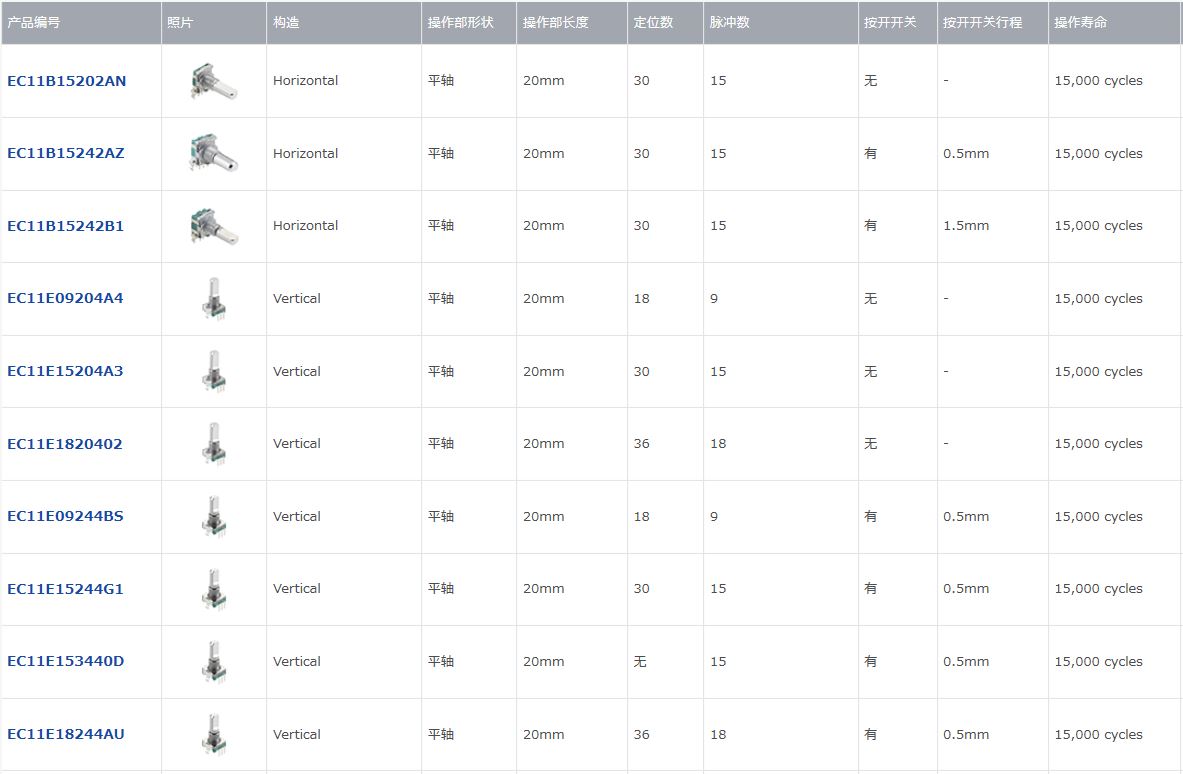This screenshot has width=1183, height=774.
Task: Click the photo of encoder EC11E1820402
Action: point(214,444)
